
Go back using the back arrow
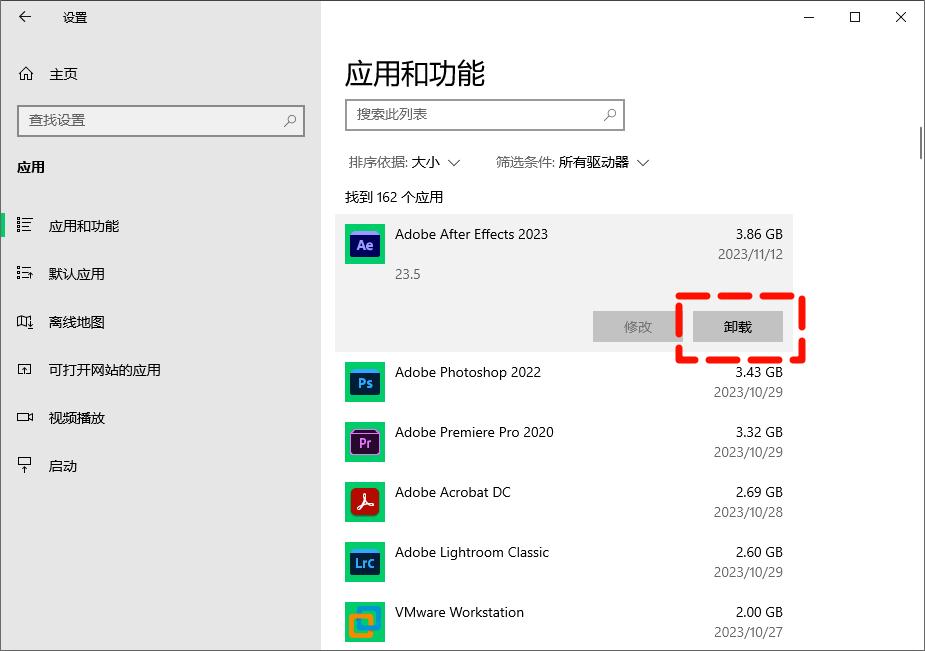25,17
